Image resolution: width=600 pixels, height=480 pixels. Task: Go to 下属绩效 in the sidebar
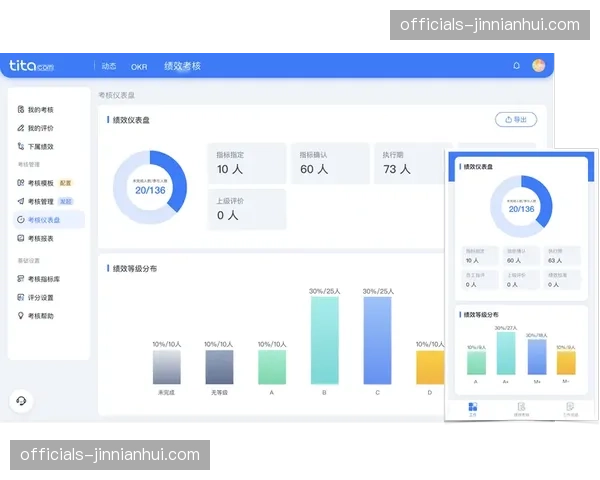tap(40, 146)
